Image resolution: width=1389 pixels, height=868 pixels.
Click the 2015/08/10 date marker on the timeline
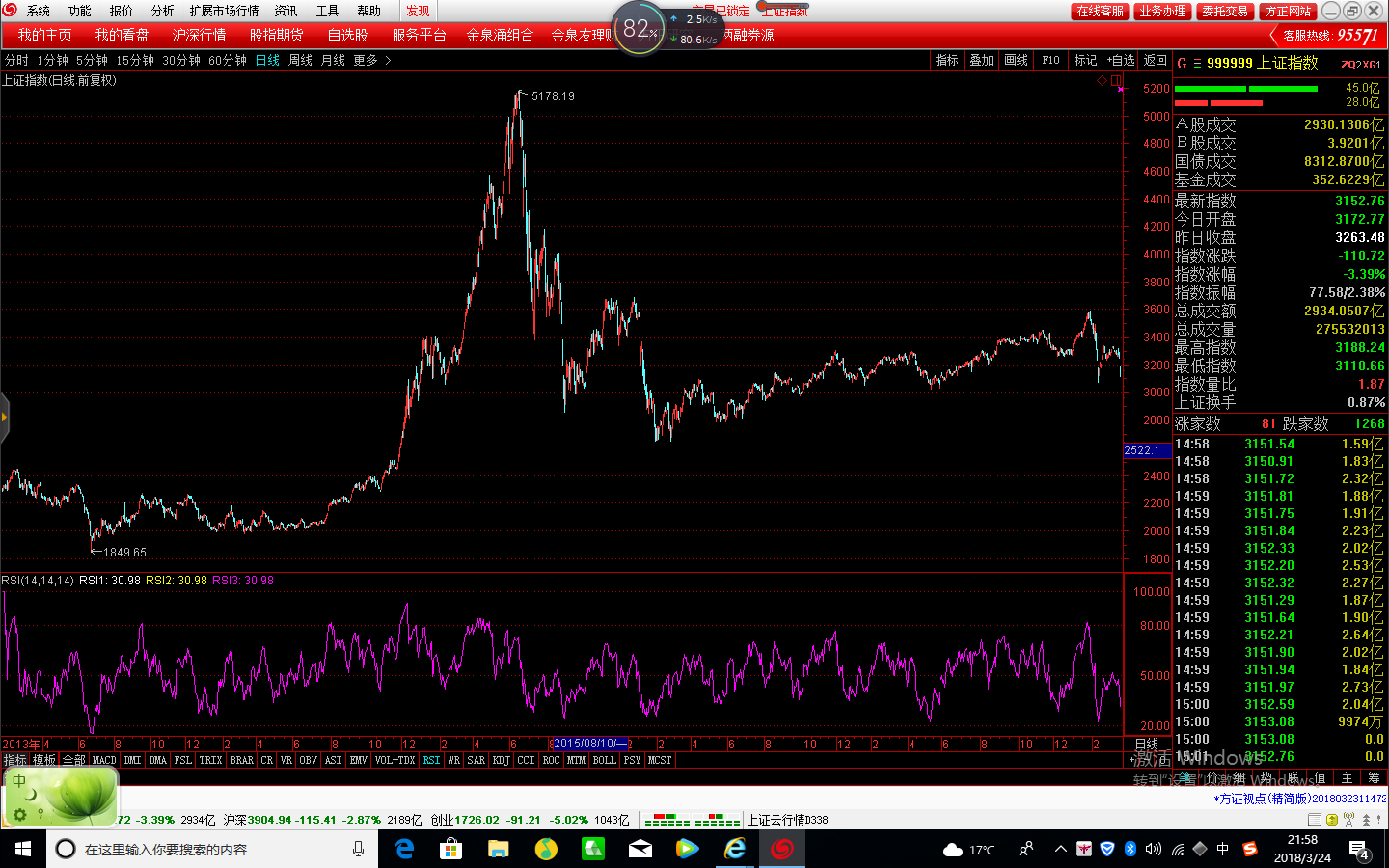pos(589,744)
